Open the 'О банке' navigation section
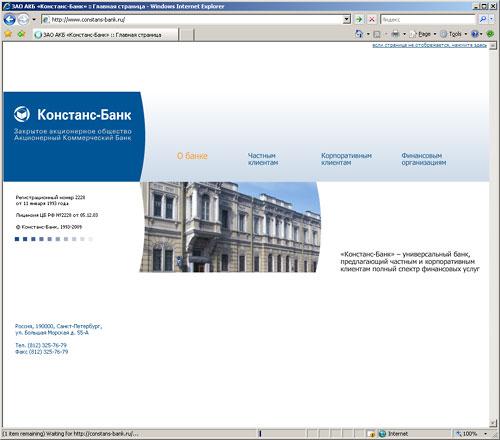500x440 pixels. click(192, 156)
